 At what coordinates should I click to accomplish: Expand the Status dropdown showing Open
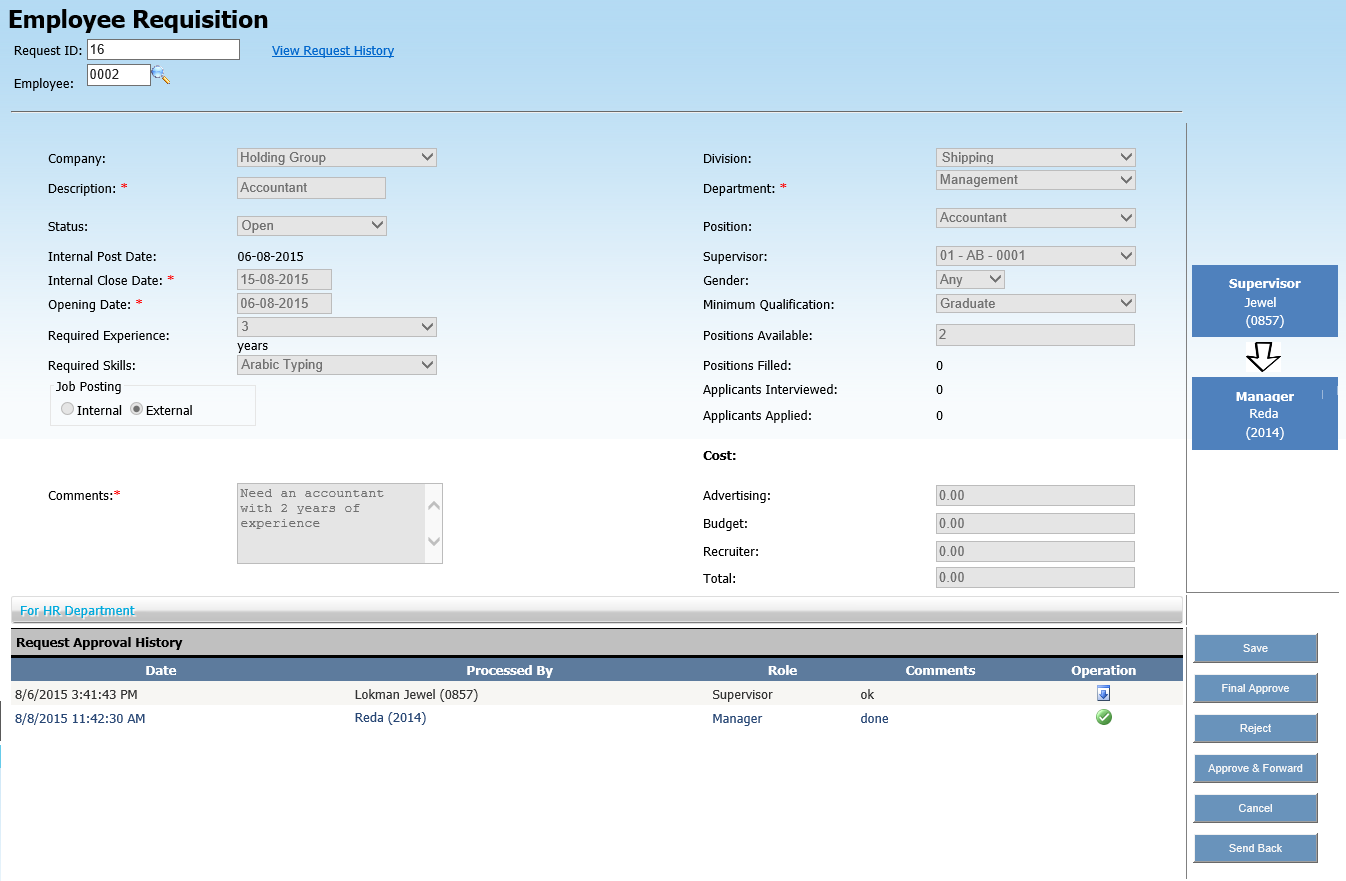click(312, 226)
